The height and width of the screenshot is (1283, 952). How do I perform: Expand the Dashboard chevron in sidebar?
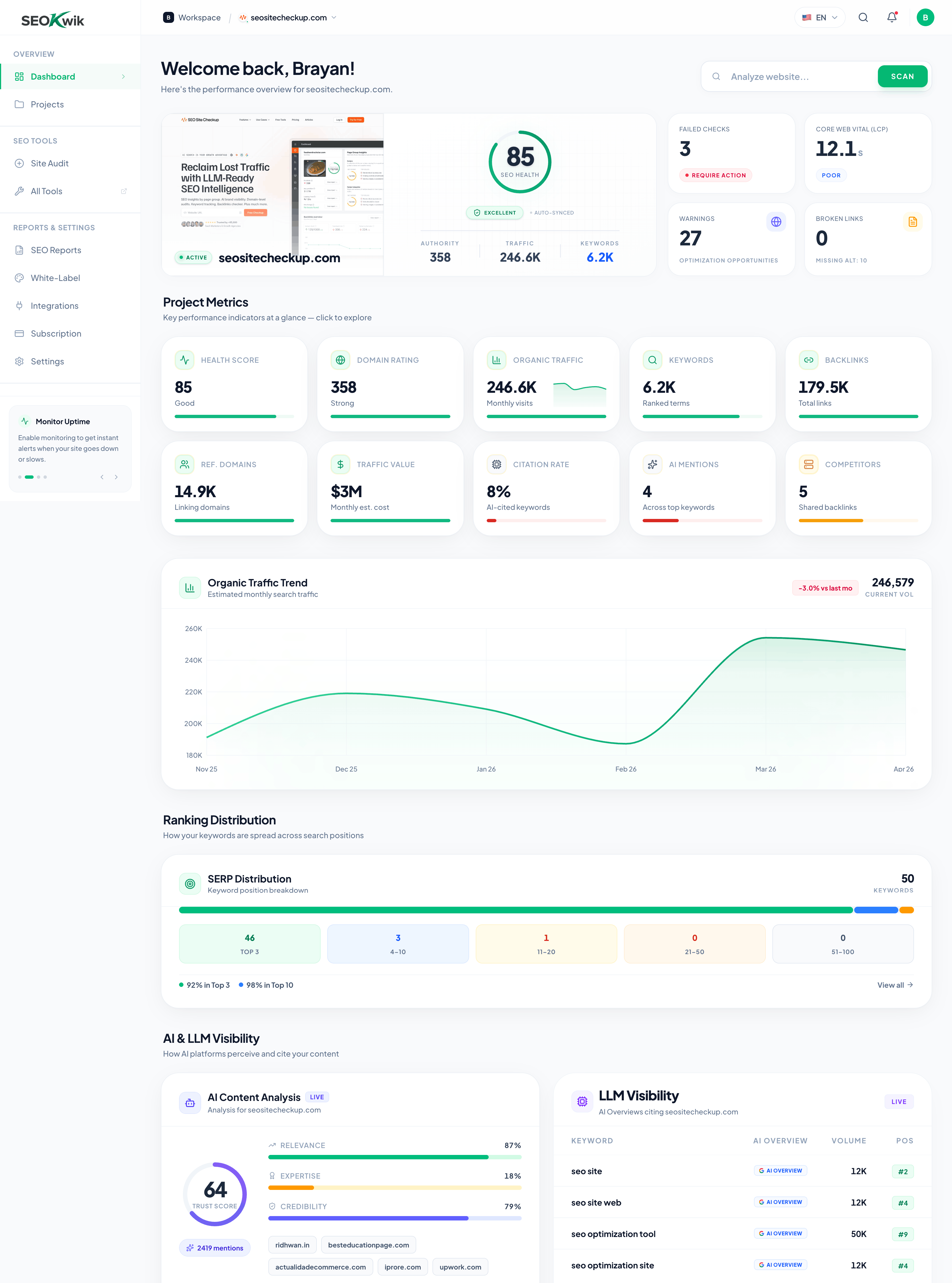pos(123,77)
